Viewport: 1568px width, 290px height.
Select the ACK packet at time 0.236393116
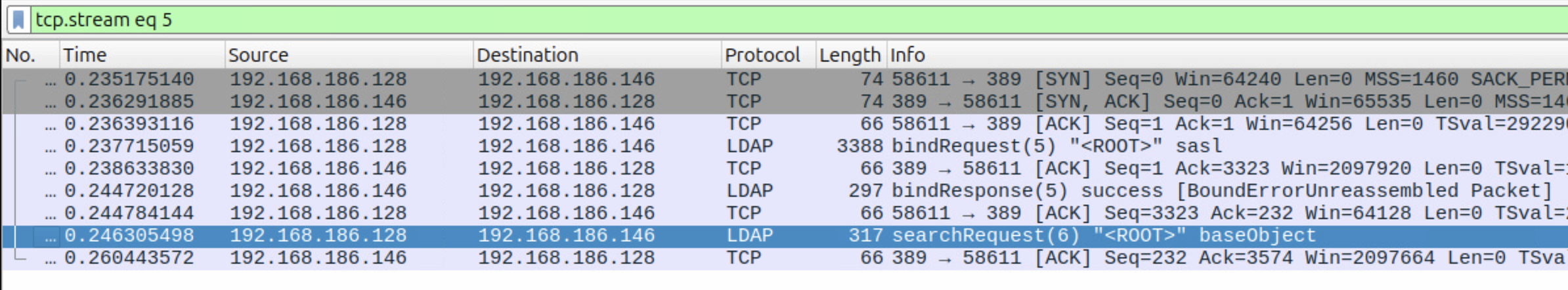coord(657,124)
